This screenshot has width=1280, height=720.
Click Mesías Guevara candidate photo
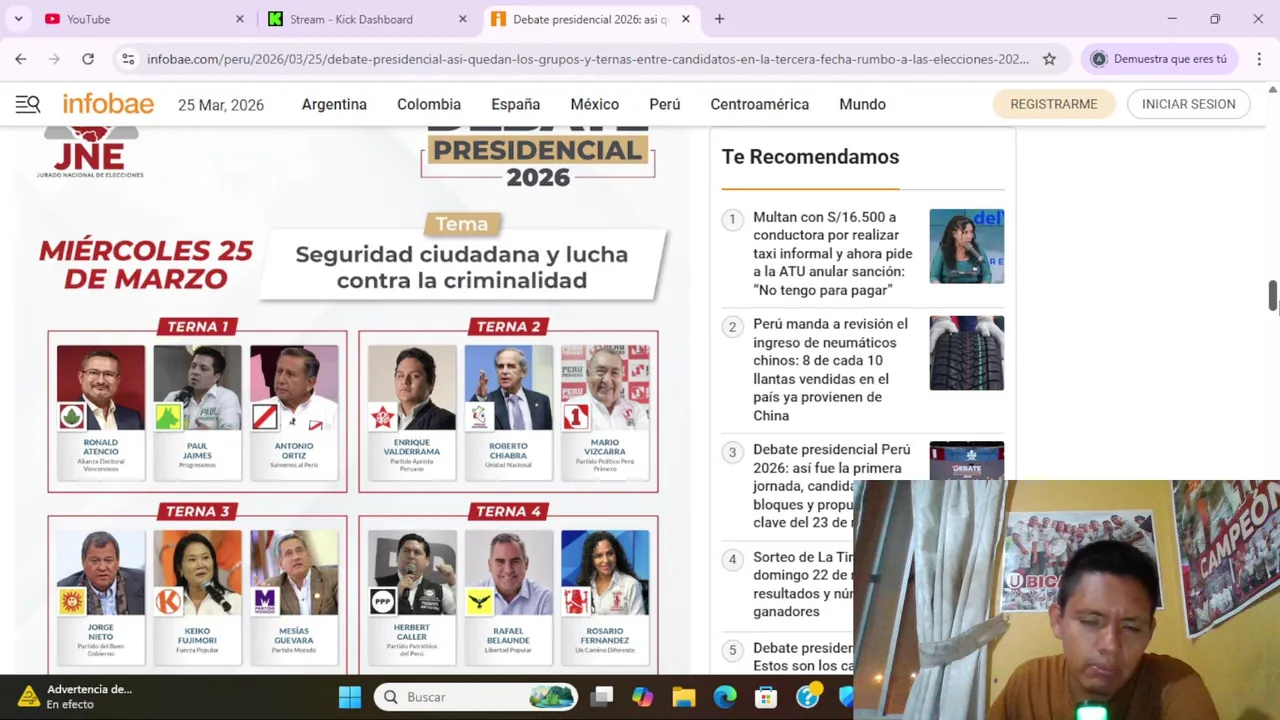click(x=294, y=573)
